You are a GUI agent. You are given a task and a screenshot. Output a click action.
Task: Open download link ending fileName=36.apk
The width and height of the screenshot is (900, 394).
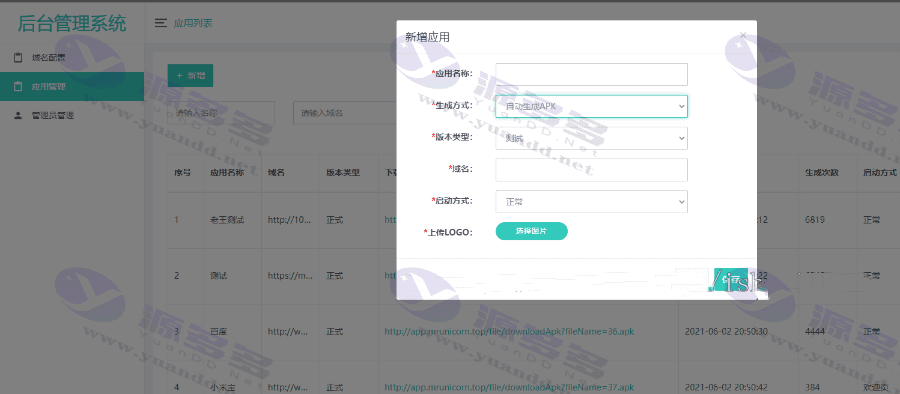click(509, 331)
